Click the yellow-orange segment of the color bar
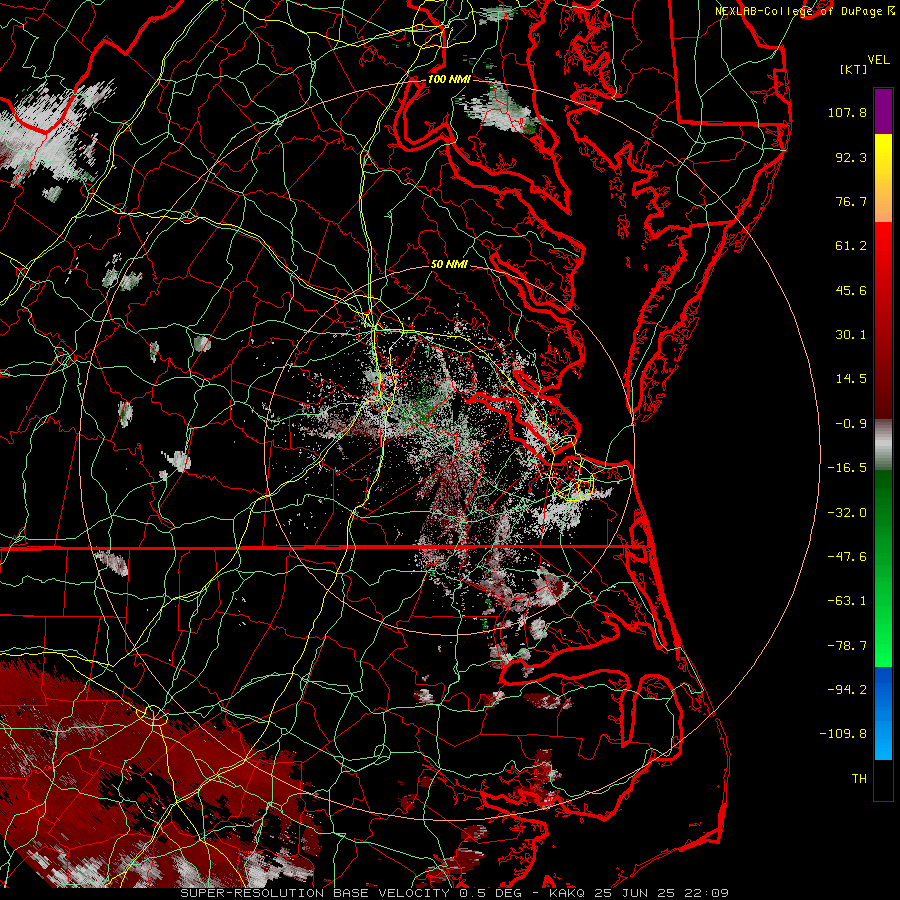 [x=883, y=178]
